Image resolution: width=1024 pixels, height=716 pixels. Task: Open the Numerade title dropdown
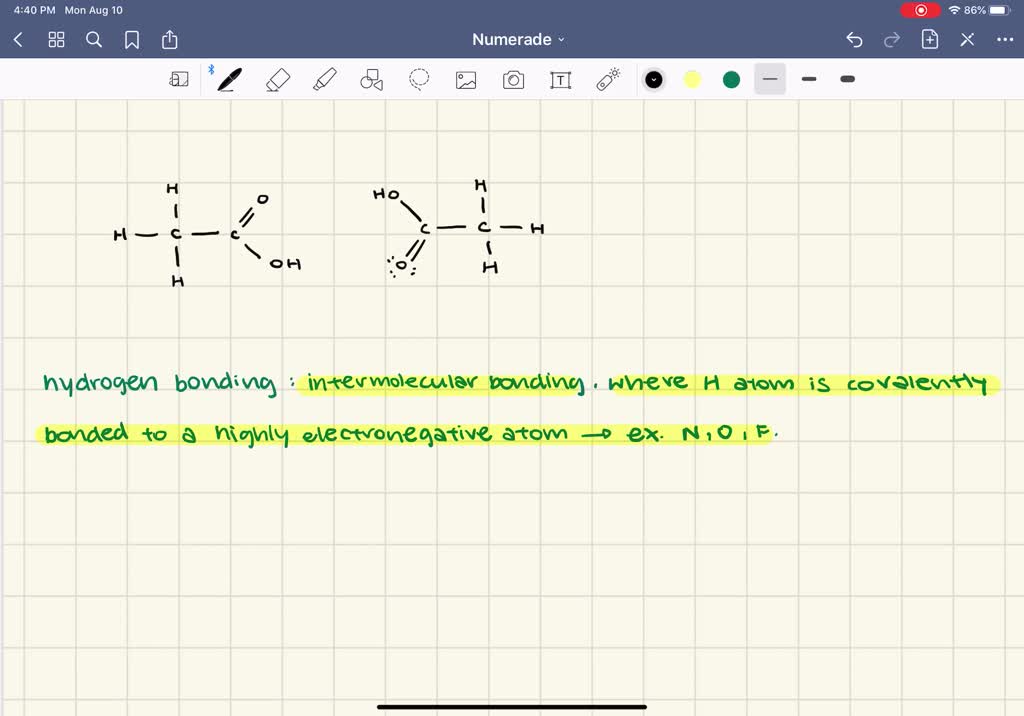point(518,39)
